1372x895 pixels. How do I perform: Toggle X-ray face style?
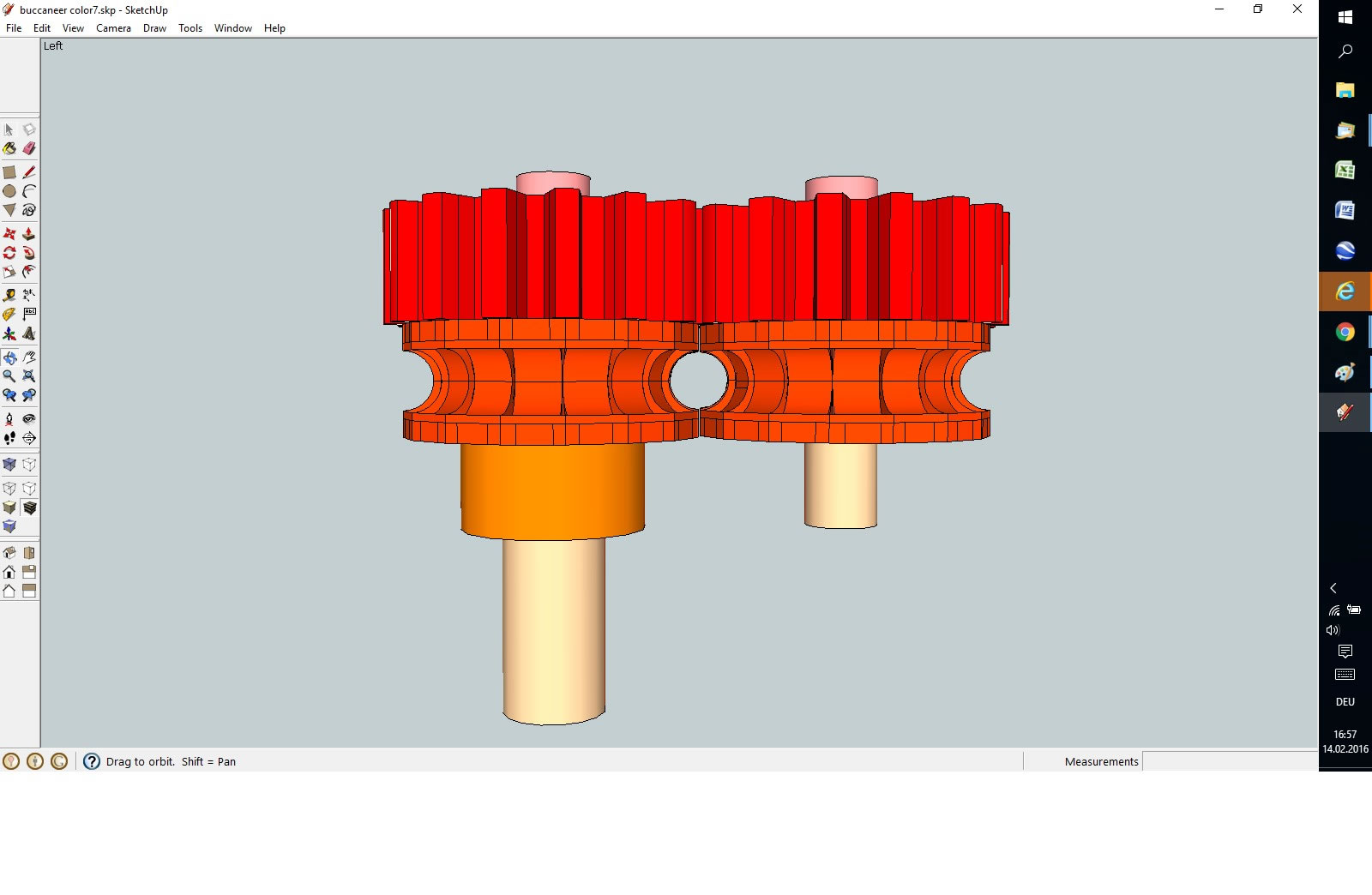[9, 465]
